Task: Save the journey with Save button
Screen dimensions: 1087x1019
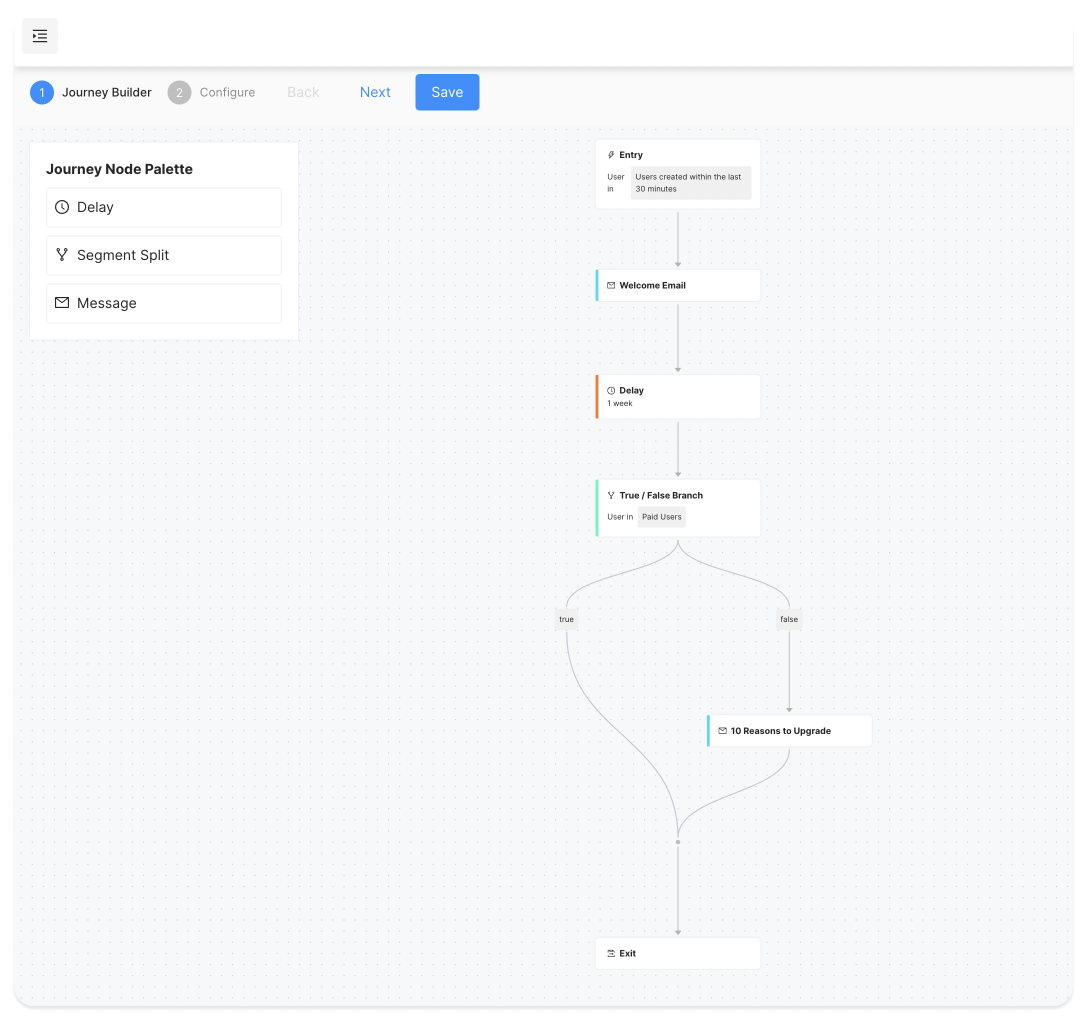Action: (x=447, y=92)
